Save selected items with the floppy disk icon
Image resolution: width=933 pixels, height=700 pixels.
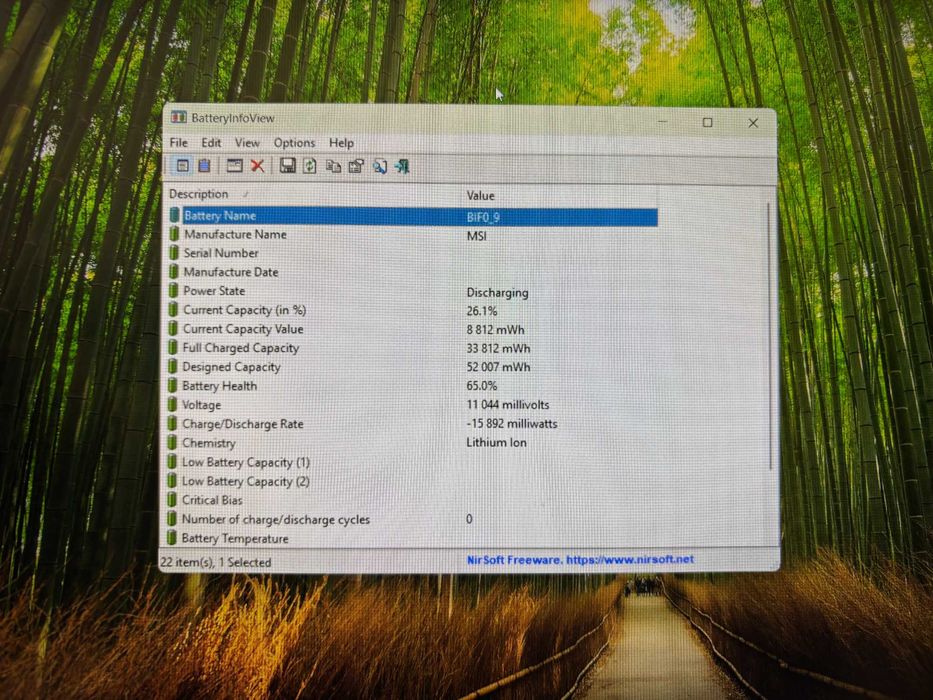[x=287, y=165]
